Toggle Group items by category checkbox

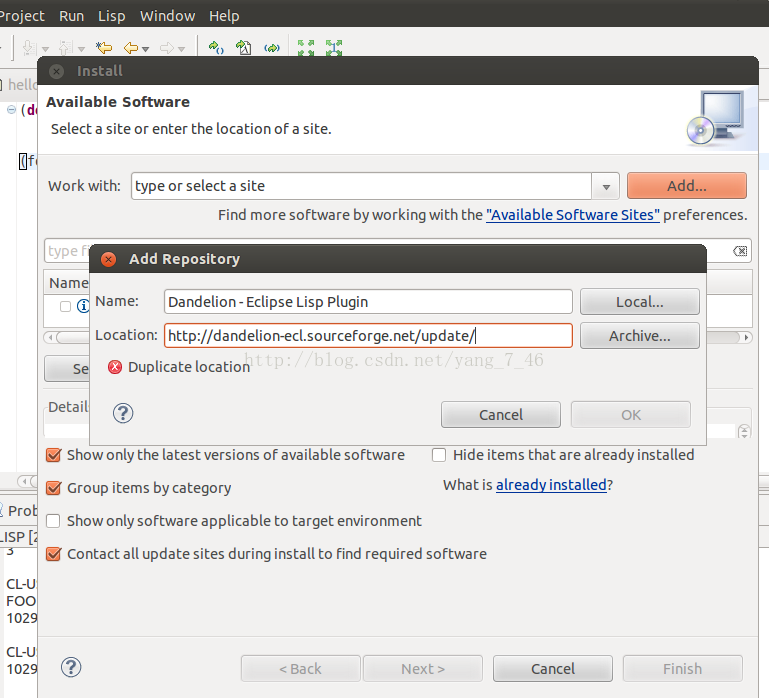tap(53, 488)
